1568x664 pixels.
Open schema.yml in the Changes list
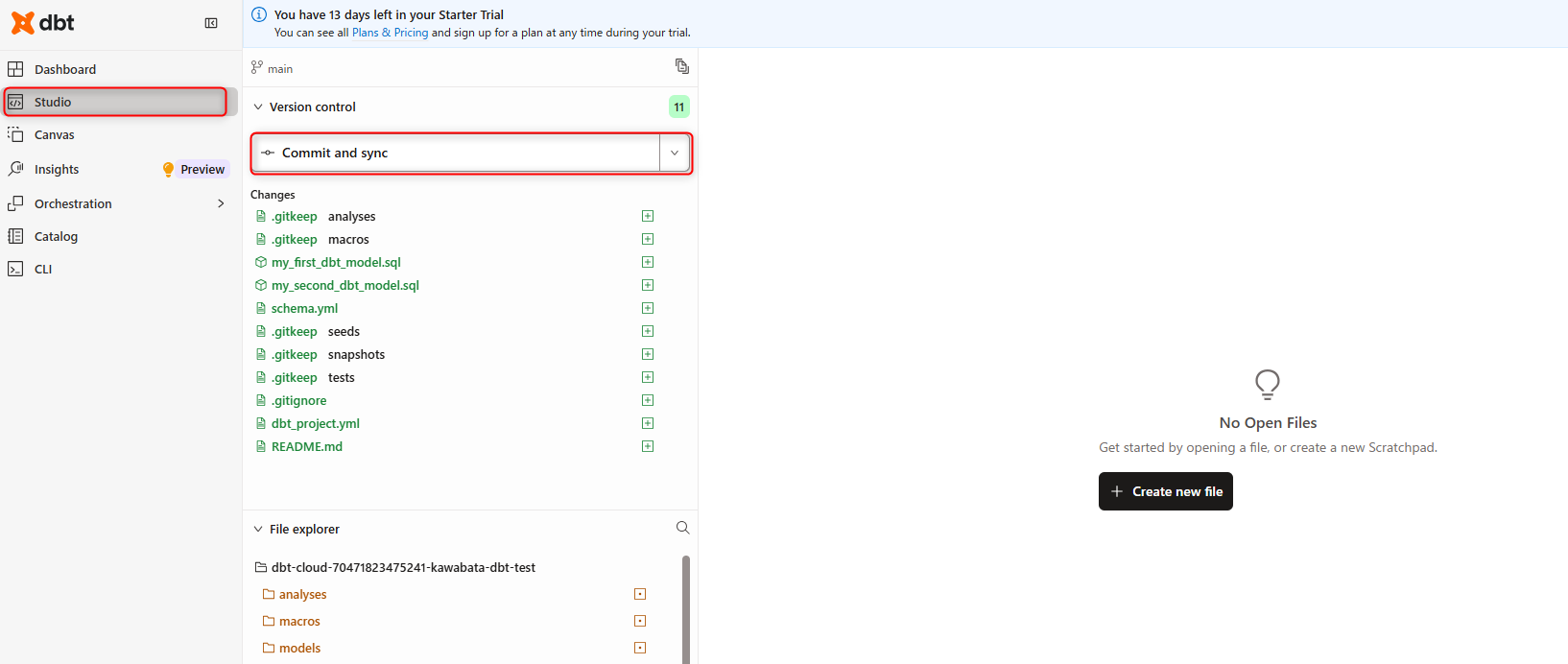[x=297, y=308]
